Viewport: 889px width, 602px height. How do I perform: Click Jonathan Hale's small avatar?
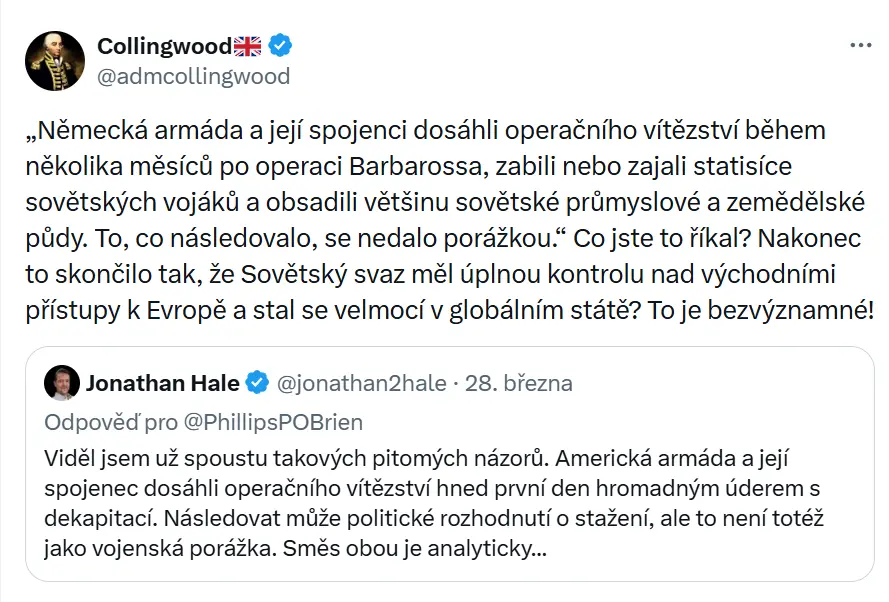62,383
